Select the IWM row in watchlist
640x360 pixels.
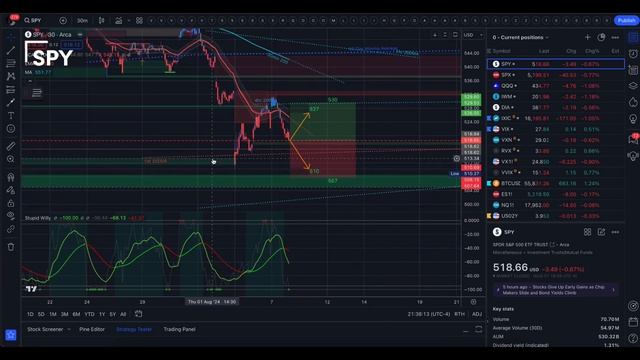[556, 97]
